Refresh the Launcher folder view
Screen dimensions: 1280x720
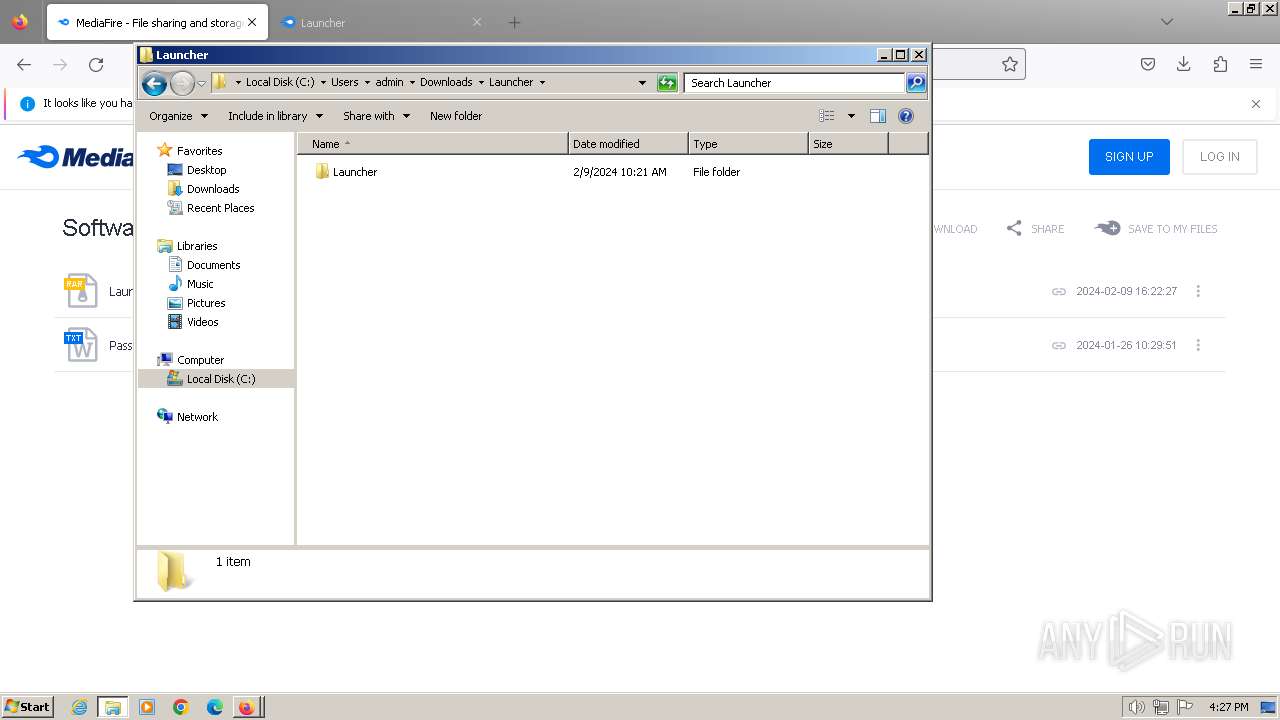(x=667, y=83)
